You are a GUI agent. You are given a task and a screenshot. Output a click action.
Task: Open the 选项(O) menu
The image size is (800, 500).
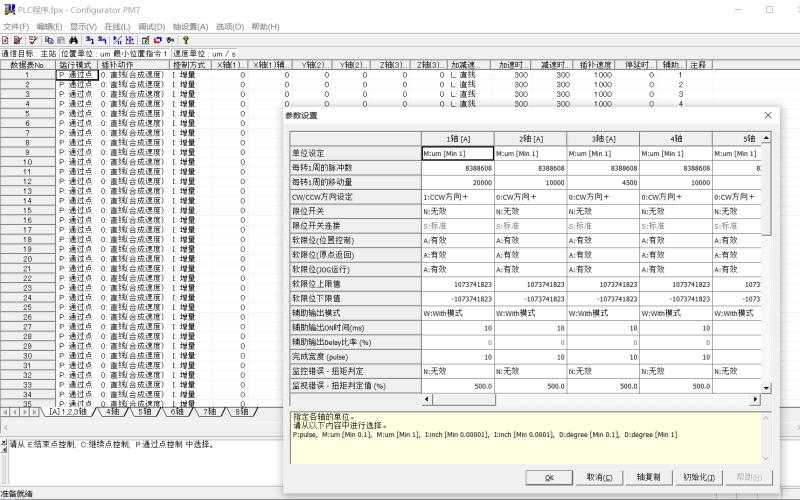pyautogui.click(x=230, y=27)
